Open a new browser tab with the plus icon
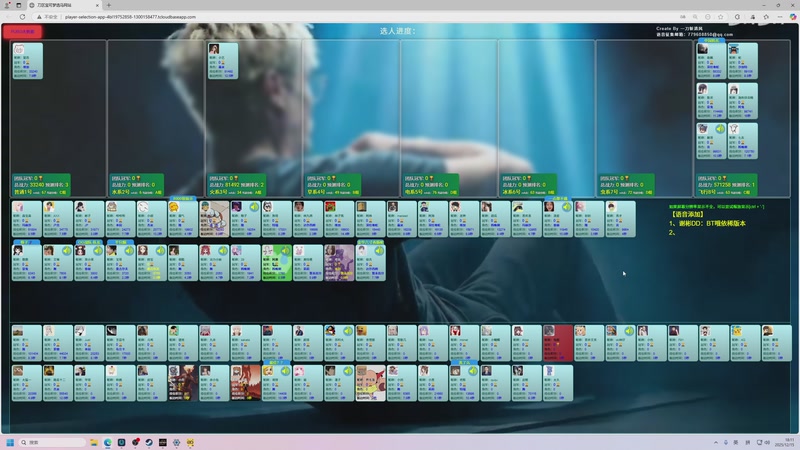The height and width of the screenshot is (450, 800). 109,5
